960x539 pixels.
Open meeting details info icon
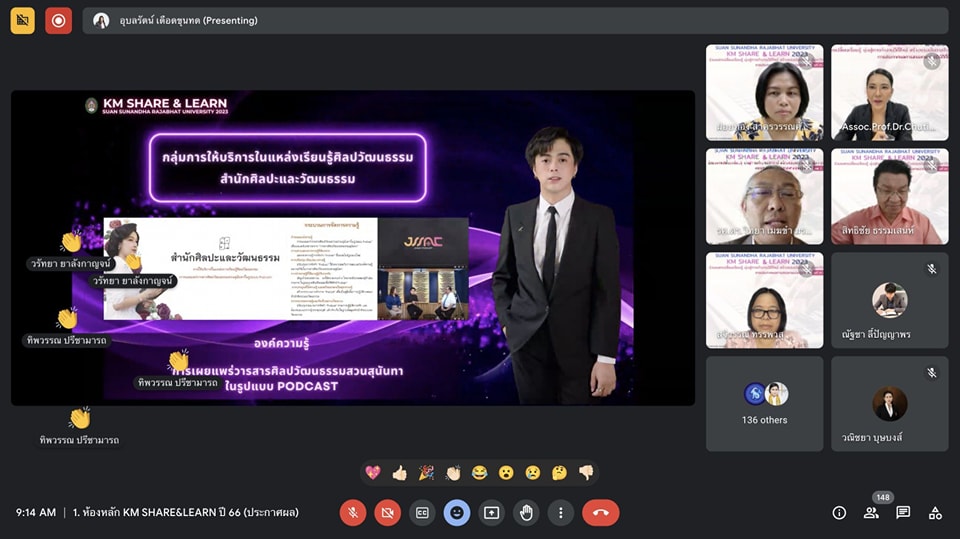coord(839,512)
